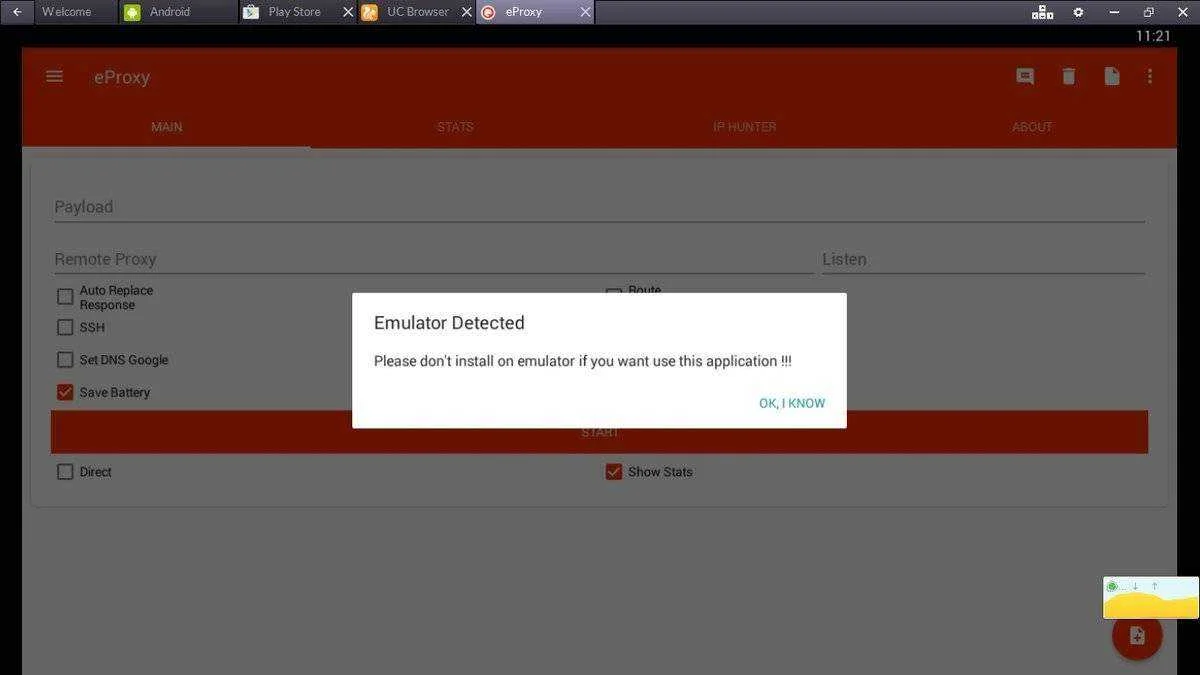Image resolution: width=1200 pixels, height=675 pixels.
Task: Click the file document icon in toolbar
Action: tap(1111, 76)
